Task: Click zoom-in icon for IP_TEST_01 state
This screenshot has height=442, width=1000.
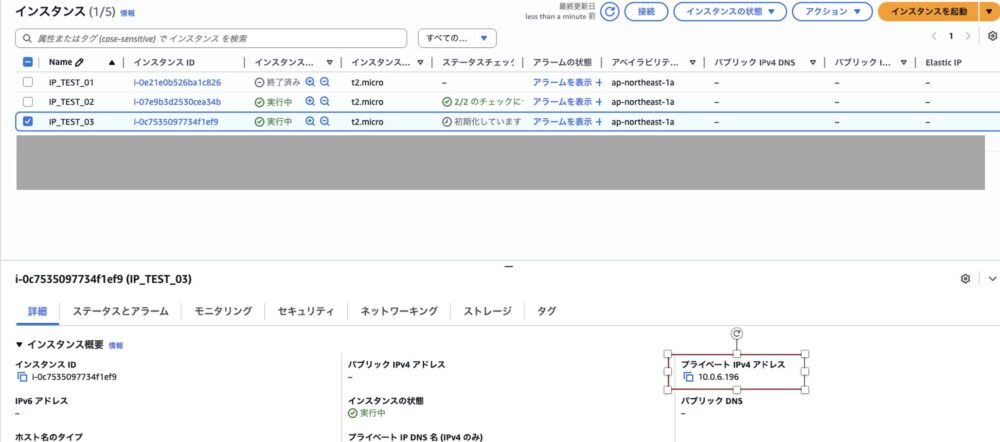Action: pos(310,82)
